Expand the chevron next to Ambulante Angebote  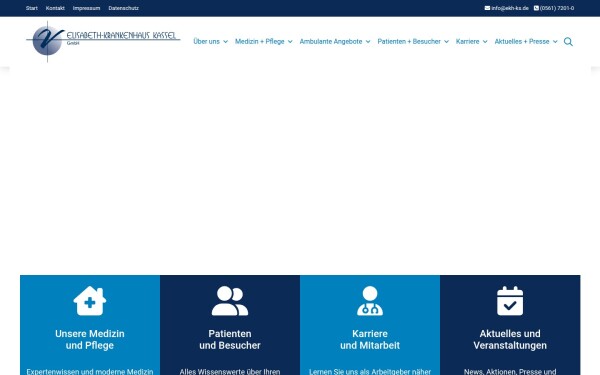click(368, 42)
